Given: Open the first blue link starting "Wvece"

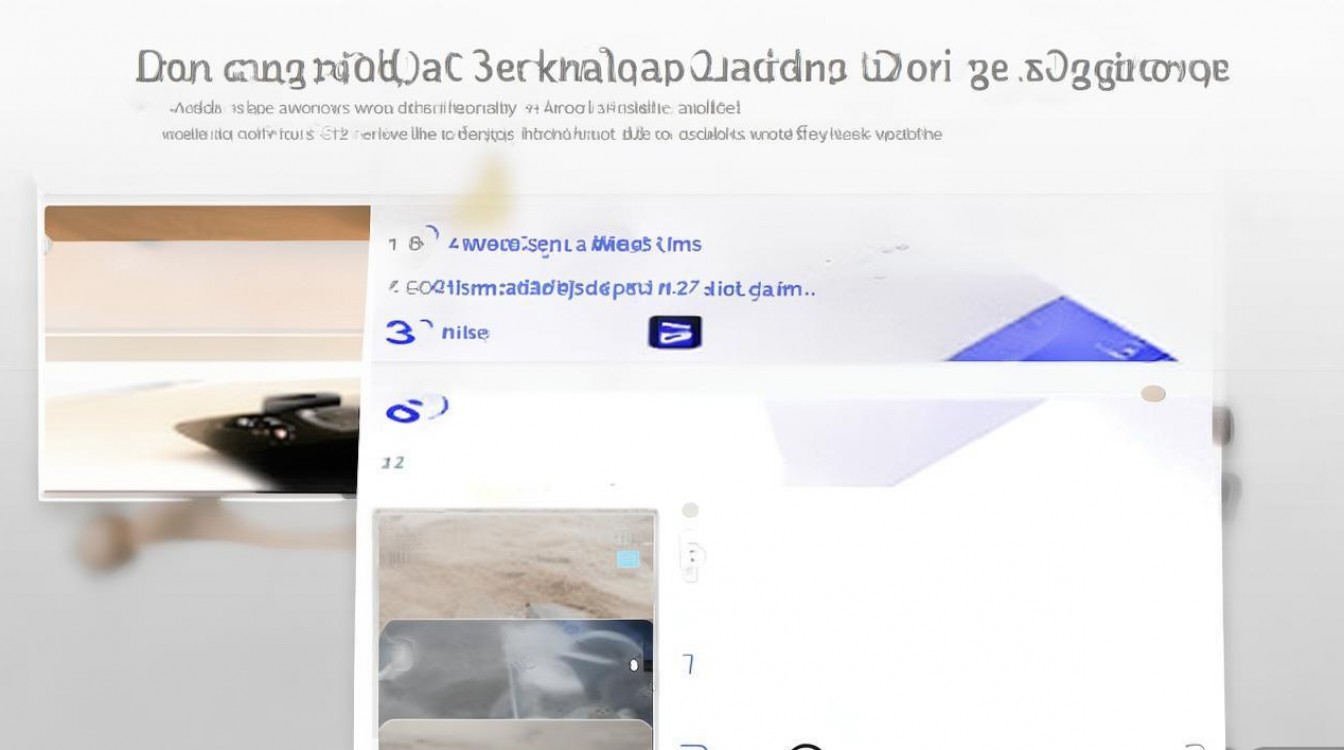Looking at the screenshot, I should pos(576,243).
